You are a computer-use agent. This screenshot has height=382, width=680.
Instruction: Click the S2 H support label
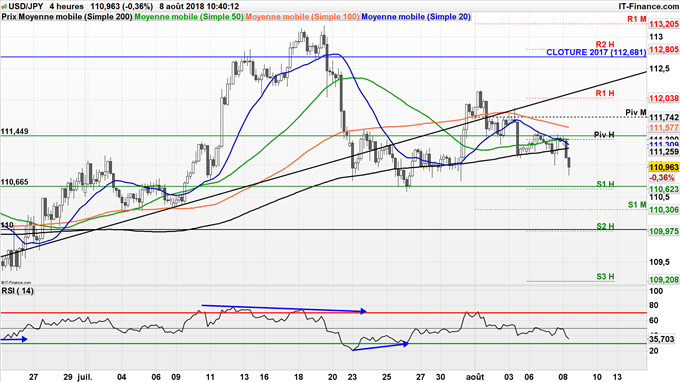pyautogui.click(x=605, y=226)
